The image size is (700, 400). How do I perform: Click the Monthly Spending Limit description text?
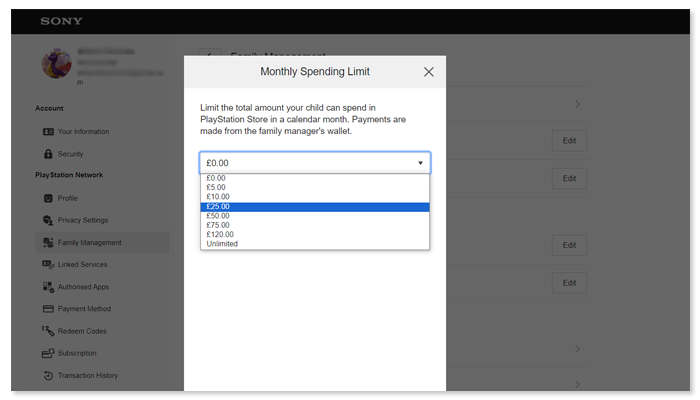coord(303,119)
